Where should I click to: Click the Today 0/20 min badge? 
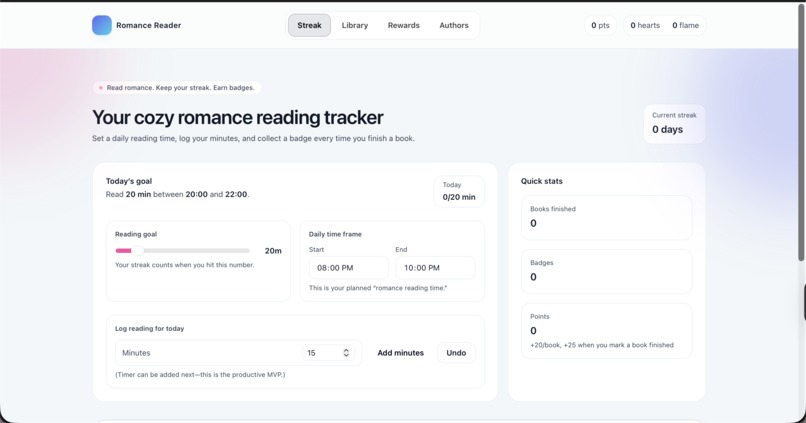click(459, 191)
